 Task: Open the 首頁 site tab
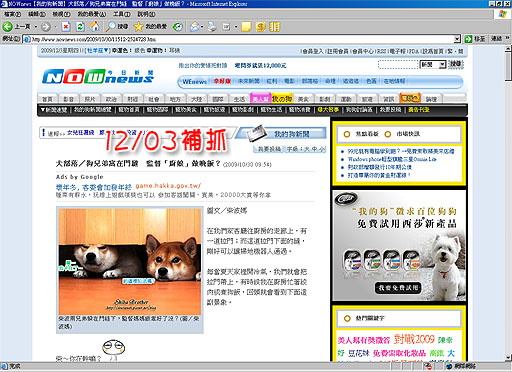[47, 99]
